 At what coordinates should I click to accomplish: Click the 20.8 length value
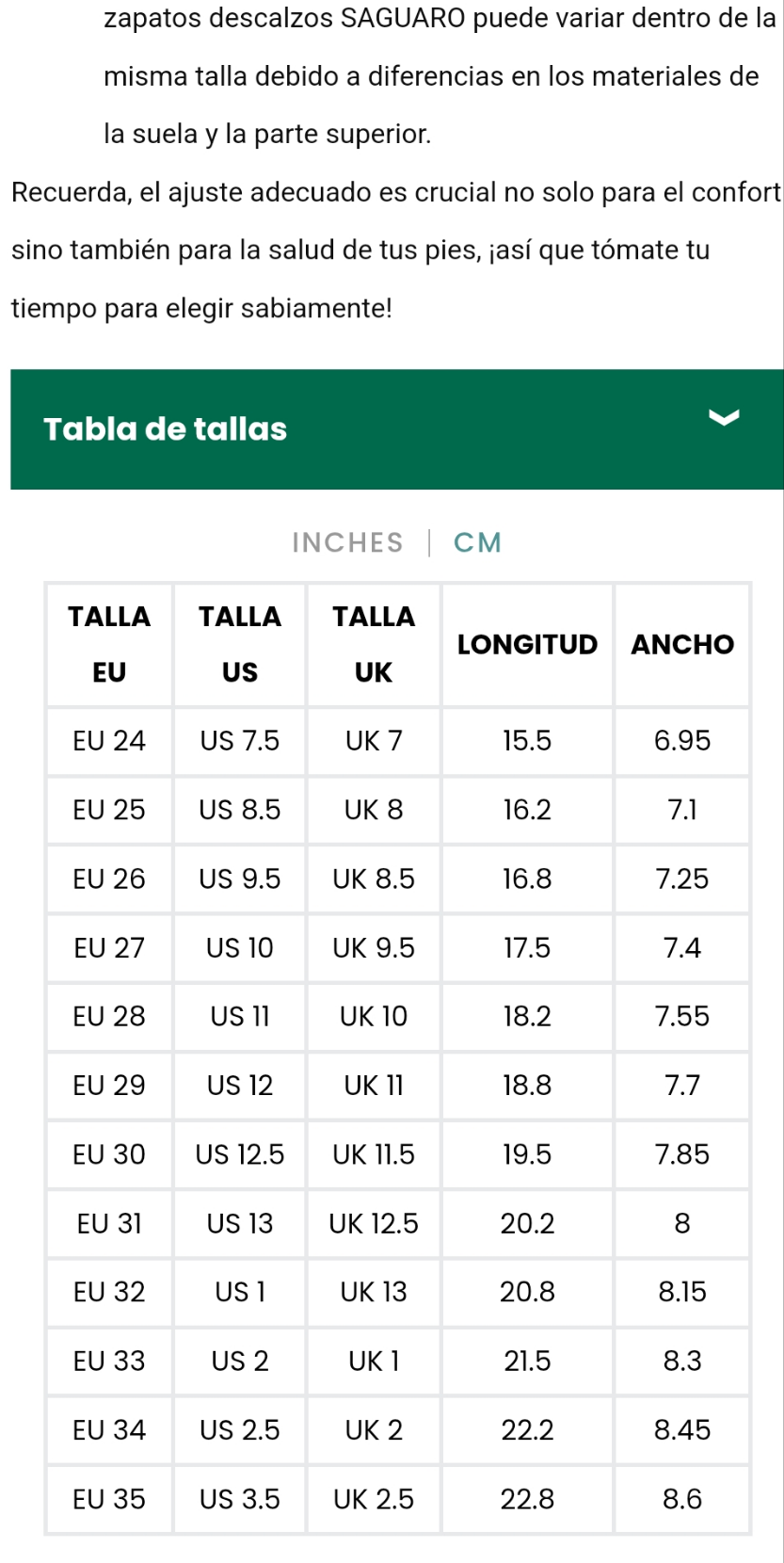click(x=527, y=1292)
